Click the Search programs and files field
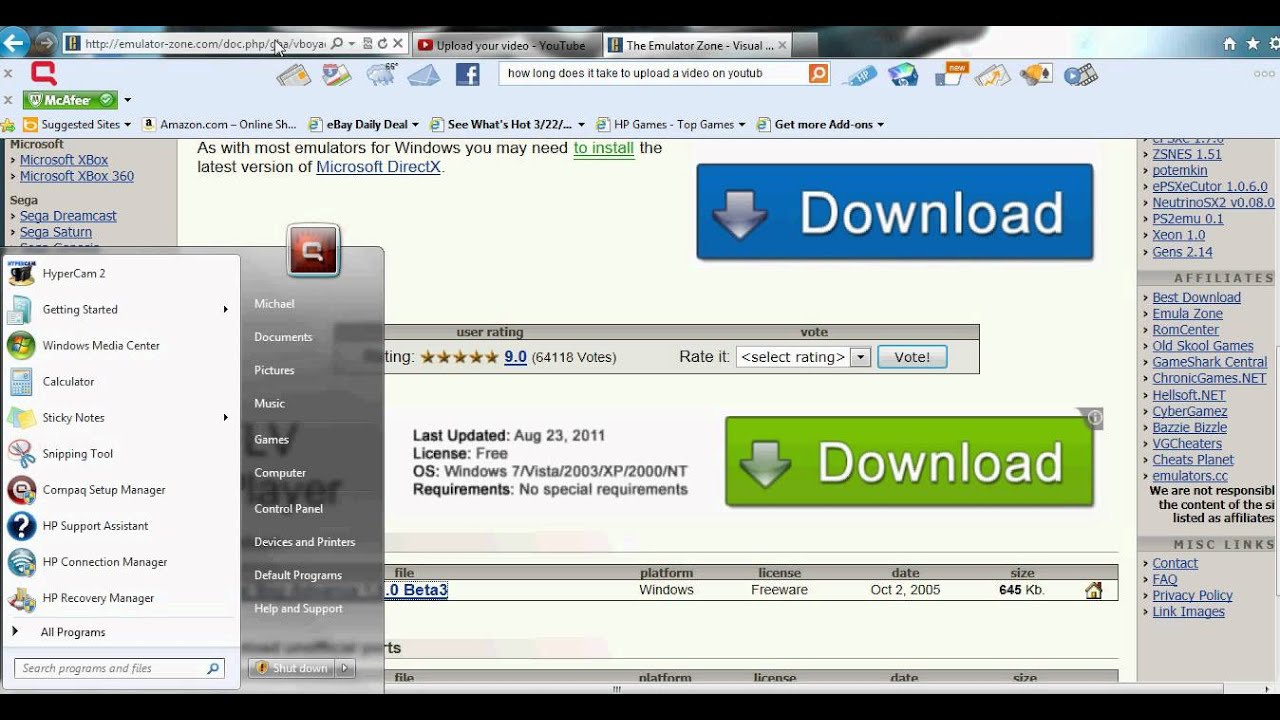The height and width of the screenshot is (720, 1280). 118,668
